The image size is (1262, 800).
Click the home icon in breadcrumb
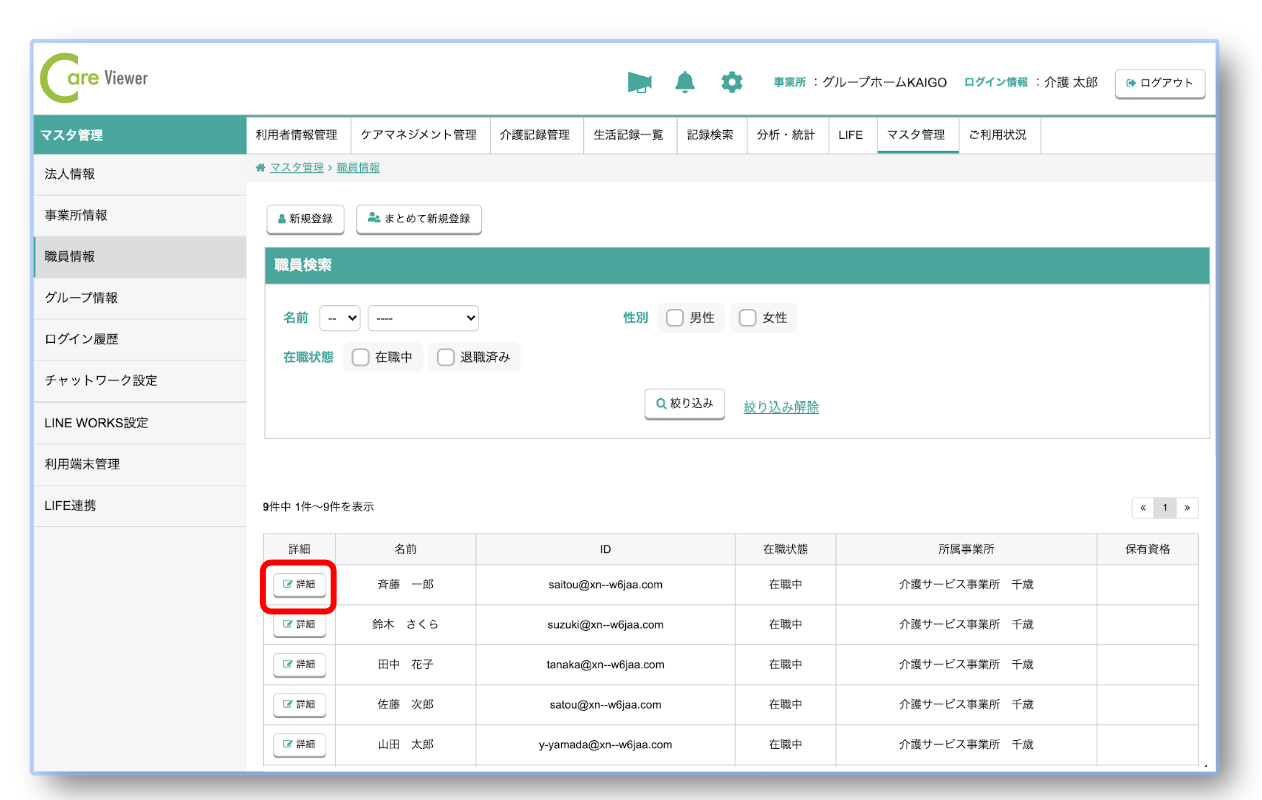click(x=261, y=168)
